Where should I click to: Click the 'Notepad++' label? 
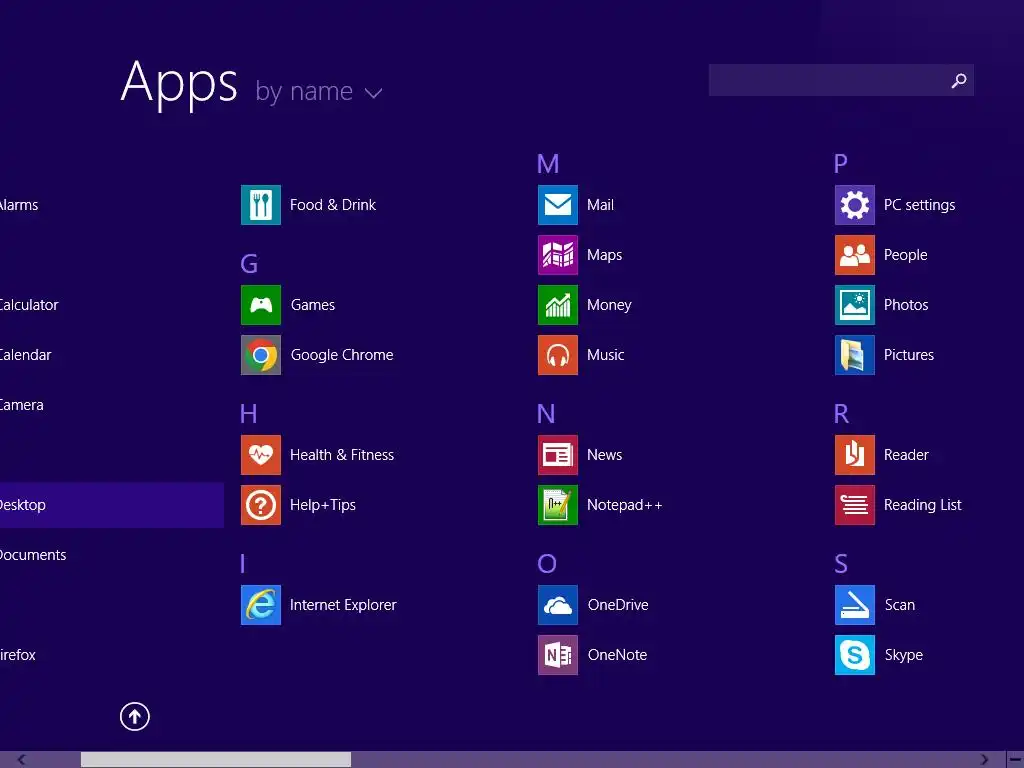coord(624,505)
